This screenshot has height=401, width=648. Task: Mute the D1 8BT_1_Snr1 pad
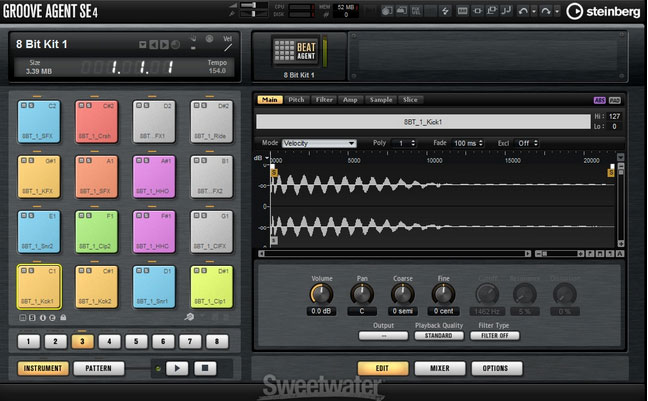139,270
